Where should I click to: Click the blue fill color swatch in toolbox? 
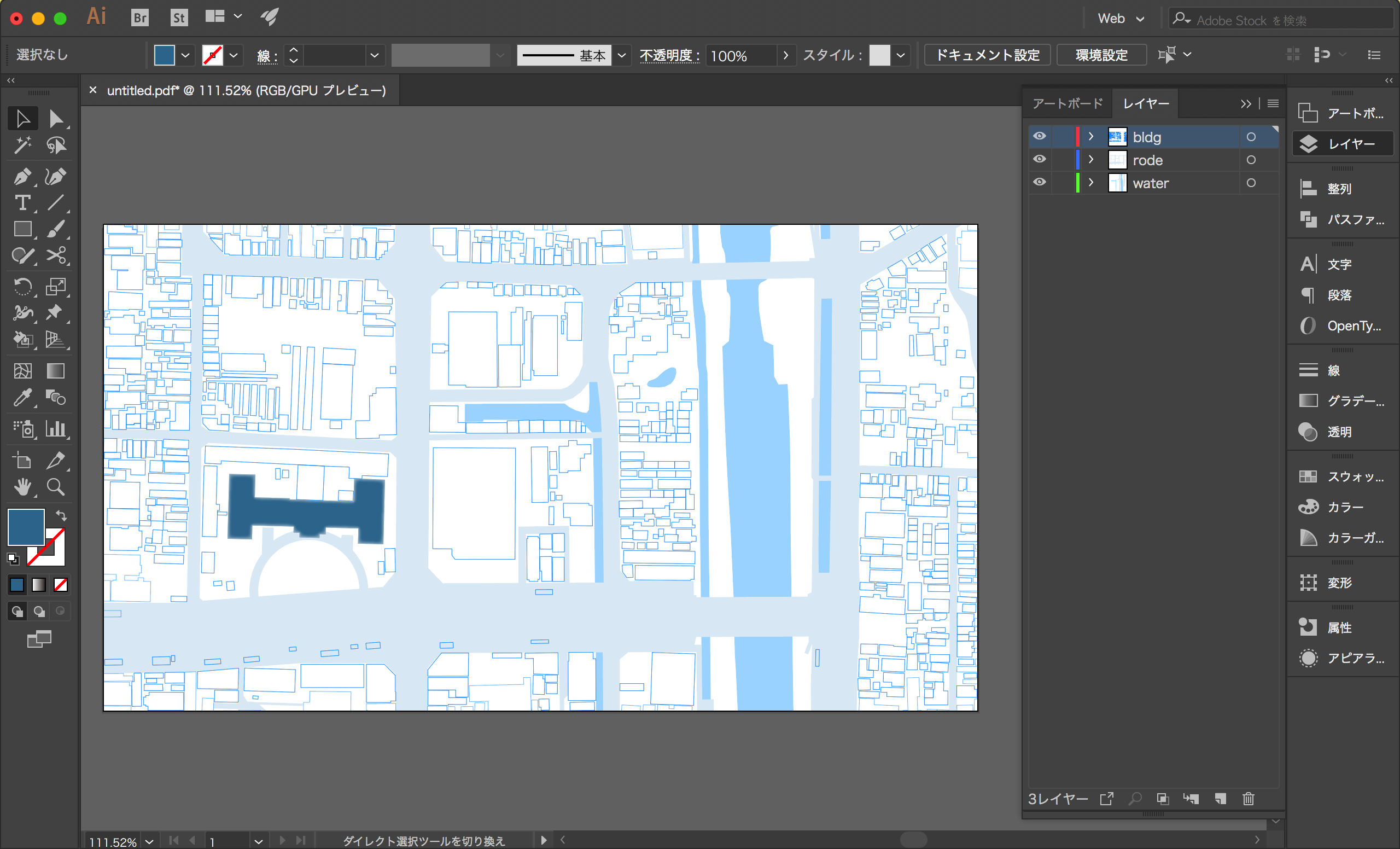(x=26, y=526)
